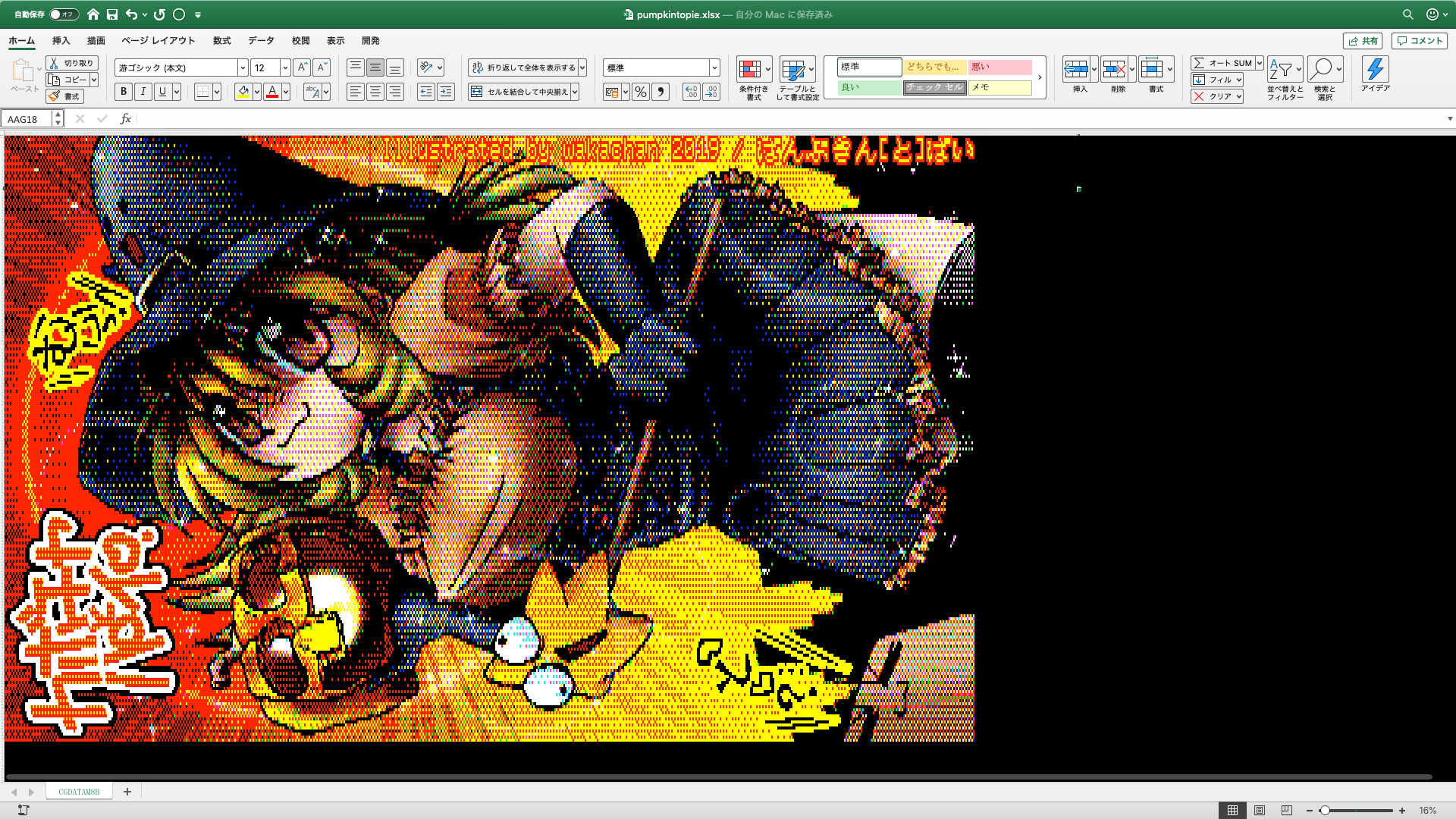Align text left
The height and width of the screenshot is (819, 1456).
pyautogui.click(x=355, y=92)
